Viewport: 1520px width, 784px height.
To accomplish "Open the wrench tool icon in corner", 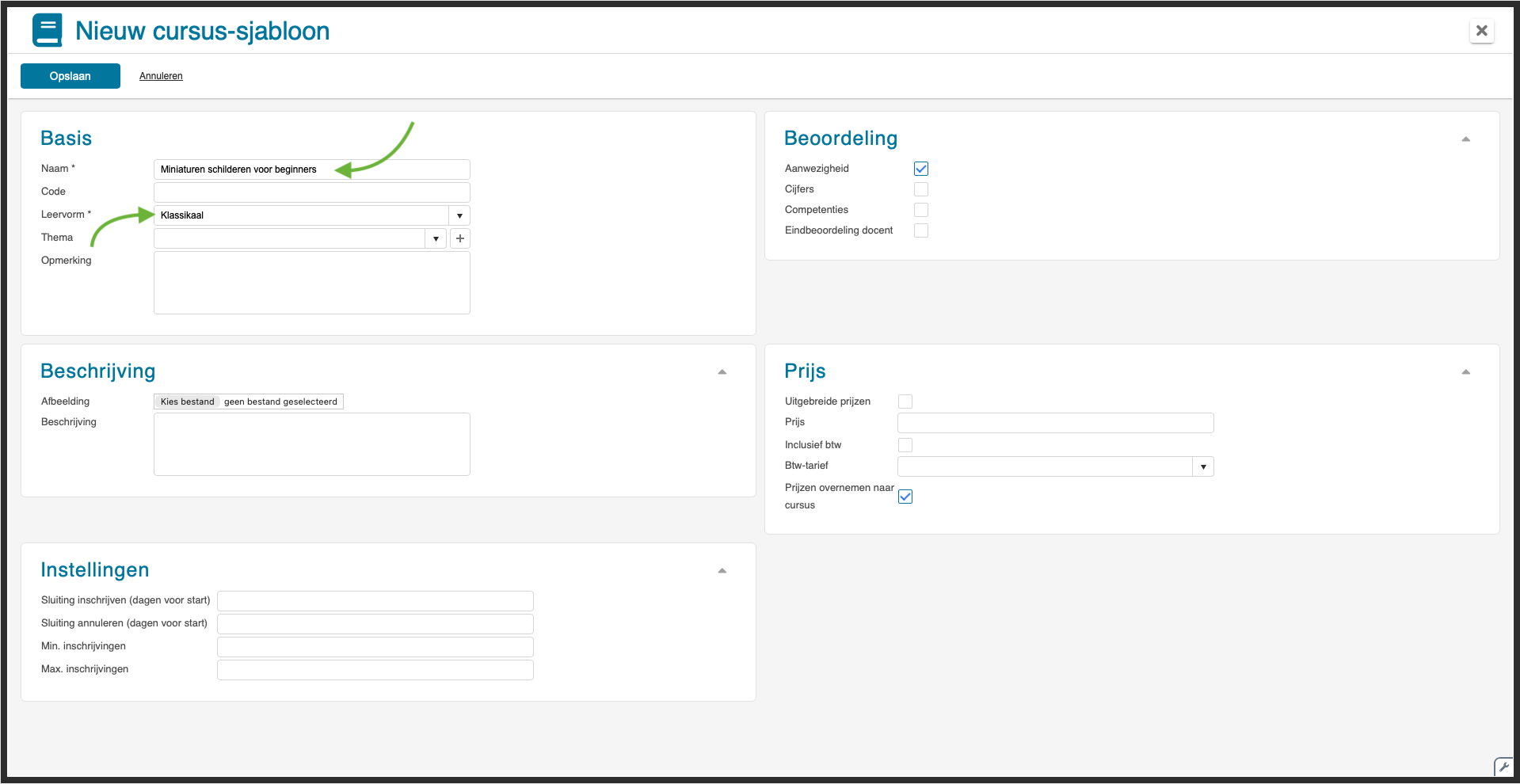I will click(x=1503, y=767).
